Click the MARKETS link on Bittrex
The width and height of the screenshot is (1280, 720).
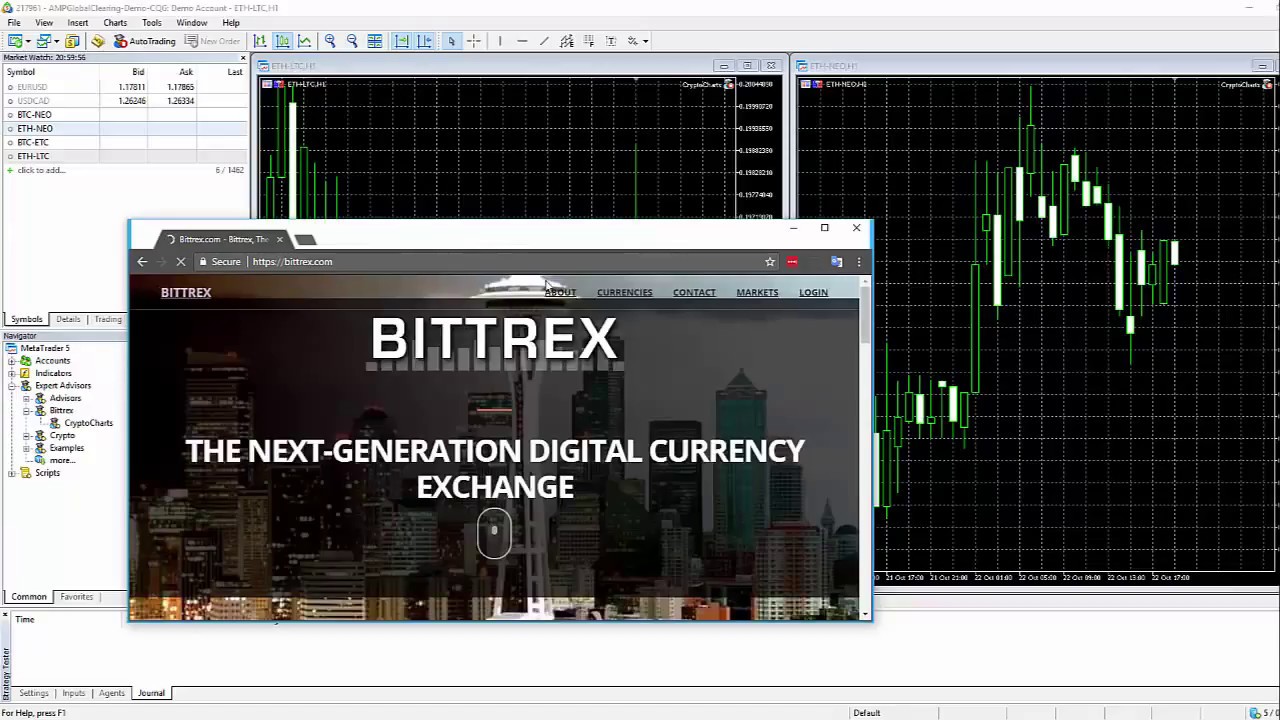point(757,293)
